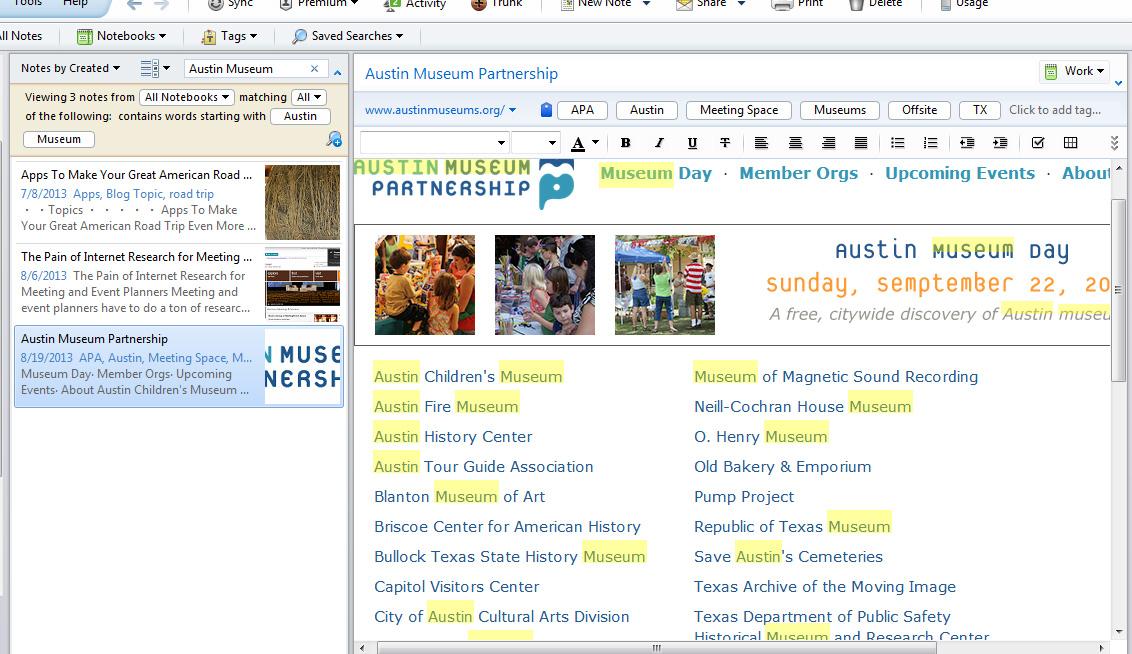Screen dimensions: 1132x654
Task: Align text right
Action: click(x=828, y=143)
